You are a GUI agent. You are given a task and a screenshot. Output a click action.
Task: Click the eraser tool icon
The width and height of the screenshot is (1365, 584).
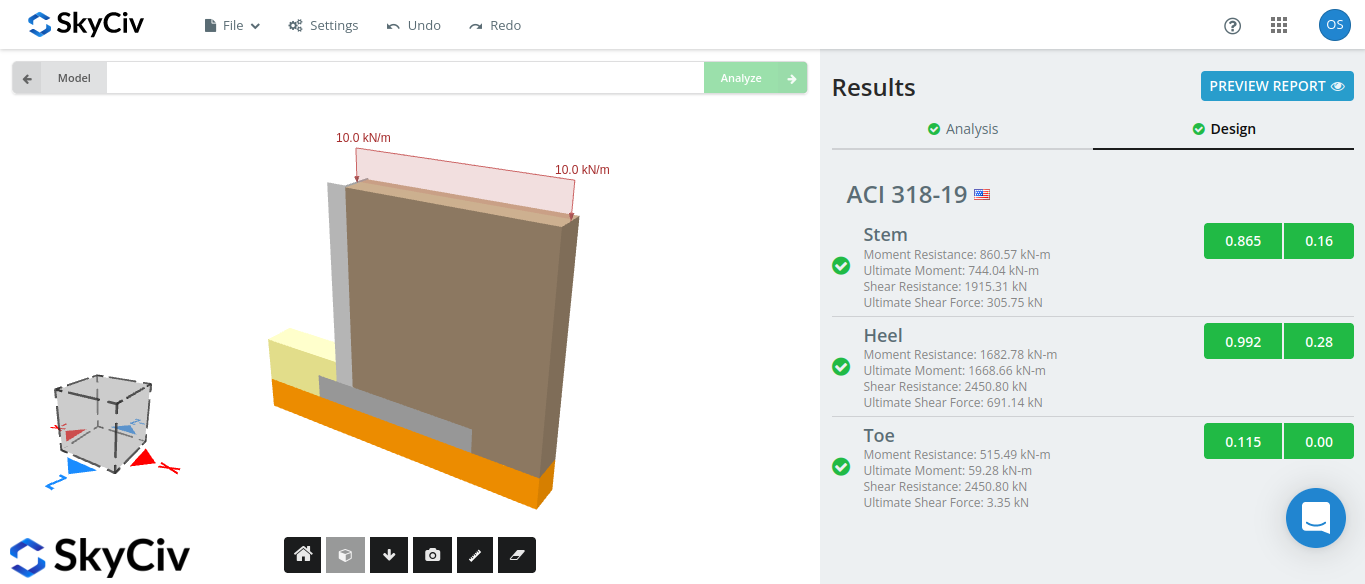[x=517, y=555]
